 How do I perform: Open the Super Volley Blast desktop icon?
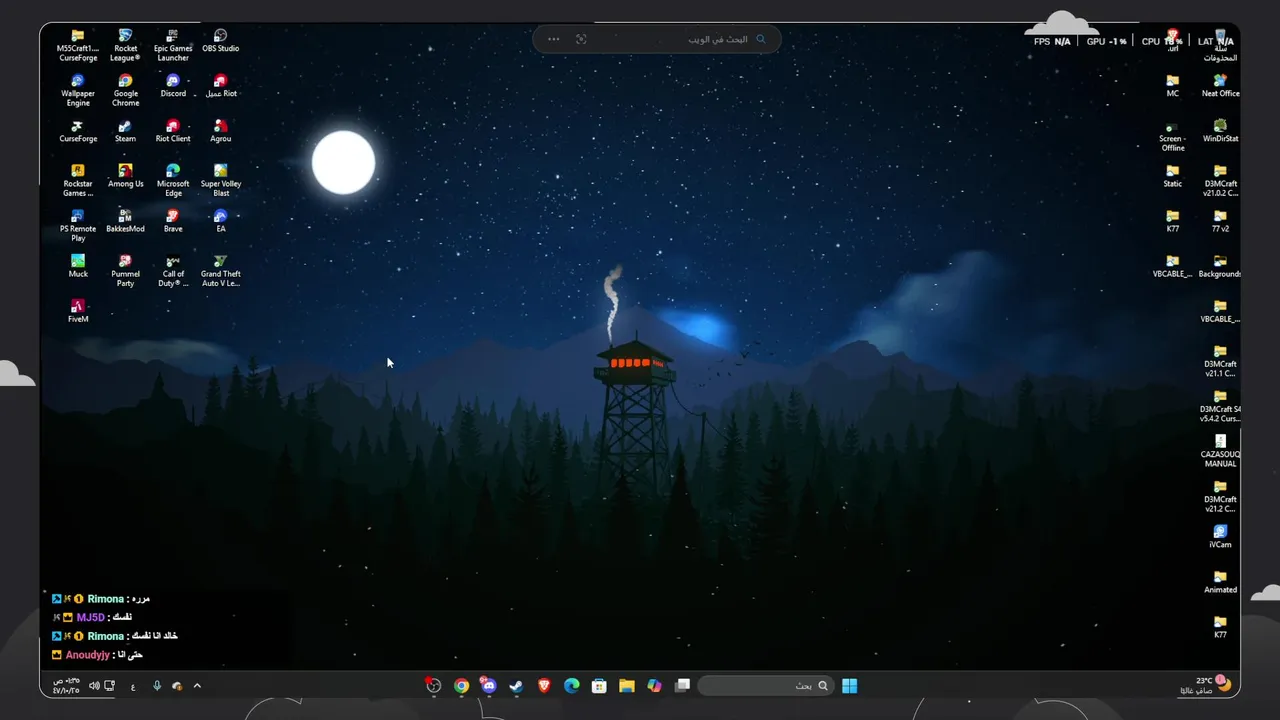[221, 180]
